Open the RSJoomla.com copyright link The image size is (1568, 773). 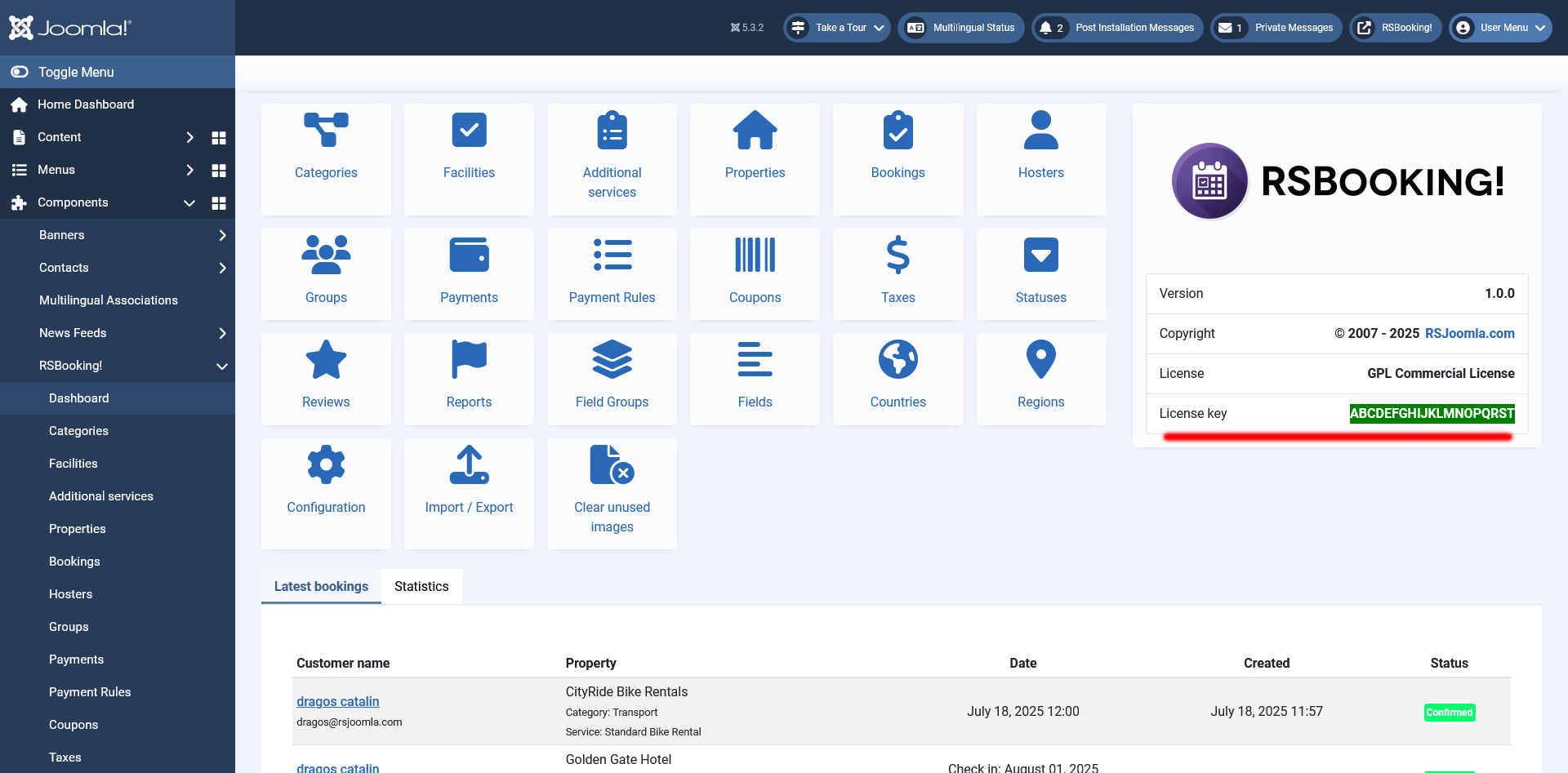1469,333
